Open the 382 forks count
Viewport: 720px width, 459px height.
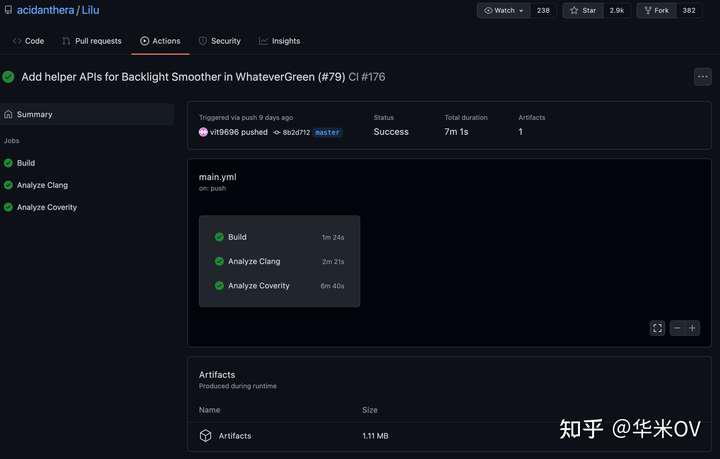click(689, 11)
